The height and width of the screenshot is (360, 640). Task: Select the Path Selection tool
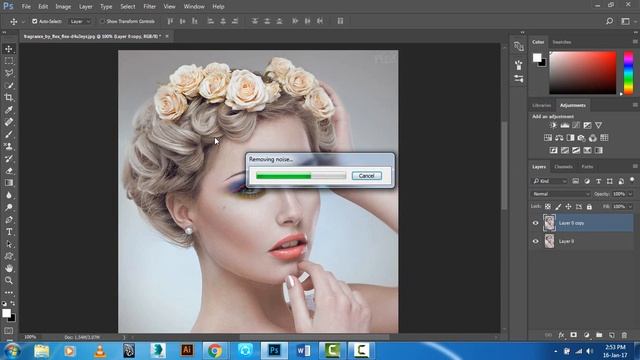(x=9, y=244)
